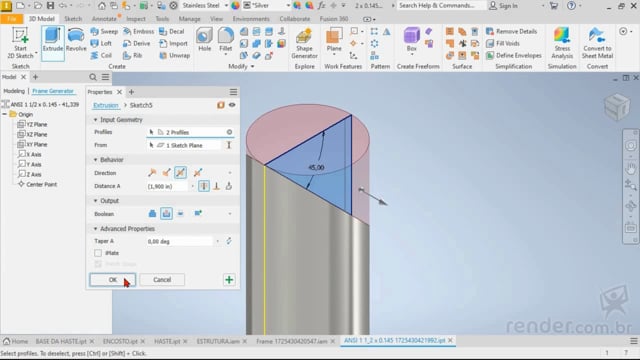Apply and create new extrusion with plus button
The height and width of the screenshot is (360, 640).
229,280
